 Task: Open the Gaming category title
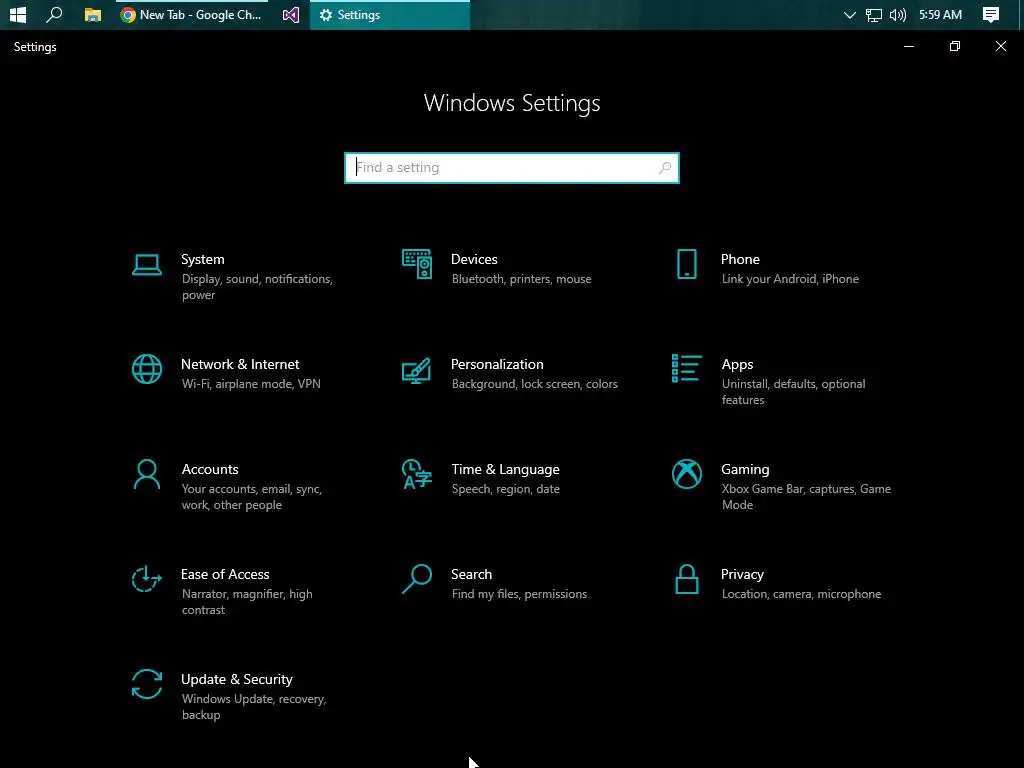(745, 470)
